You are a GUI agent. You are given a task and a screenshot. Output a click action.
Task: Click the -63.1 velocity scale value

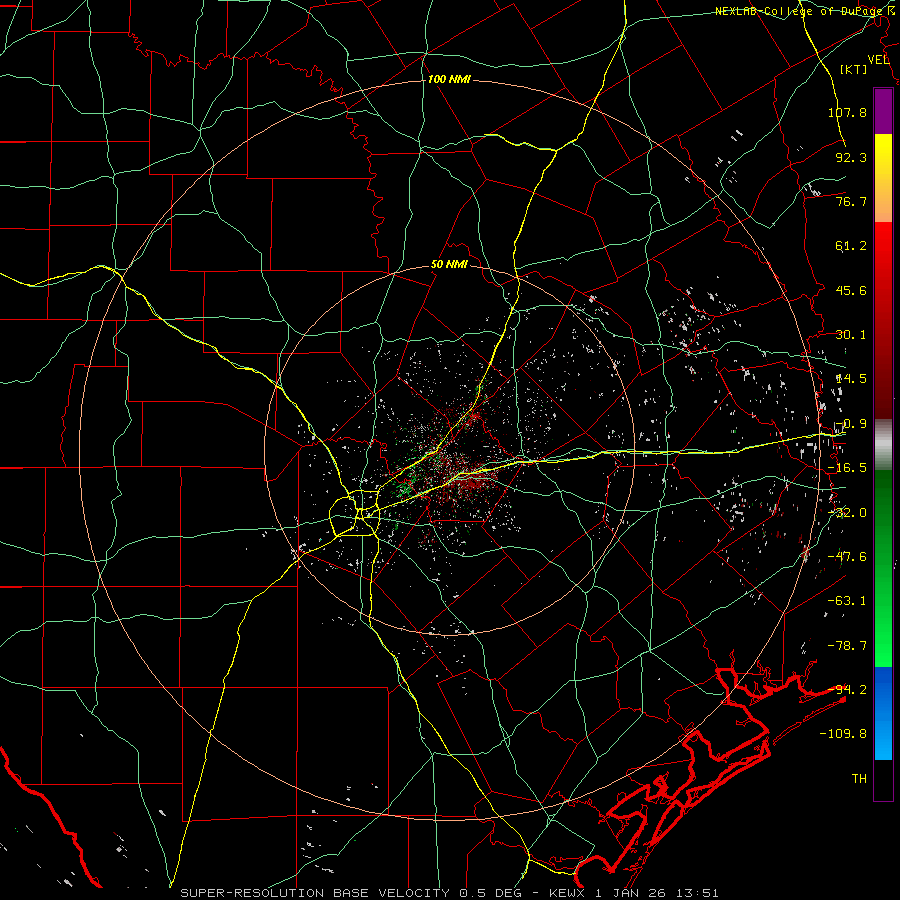pos(847,601)
